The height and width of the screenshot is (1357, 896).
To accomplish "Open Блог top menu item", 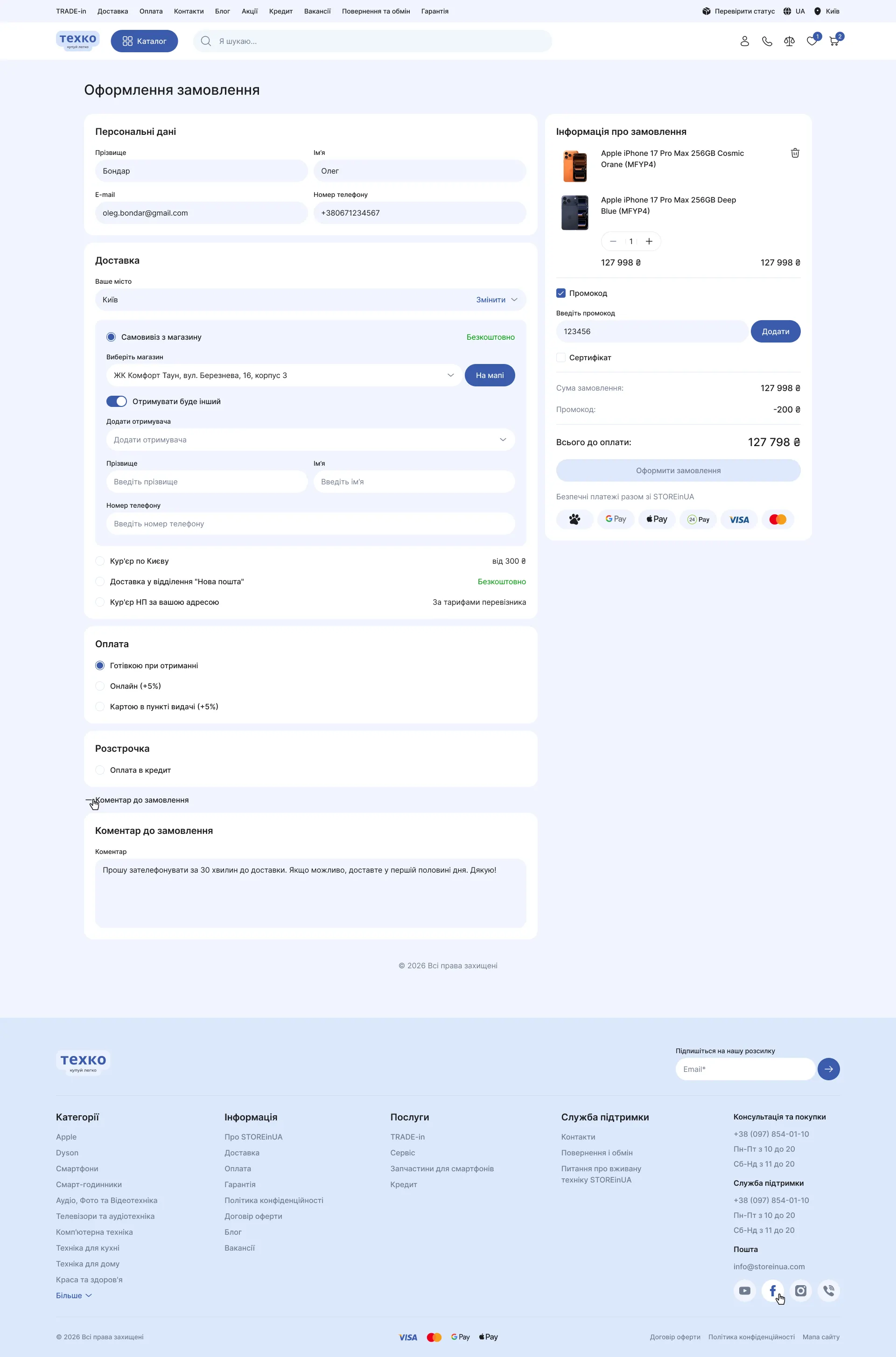I will (222, 11).
